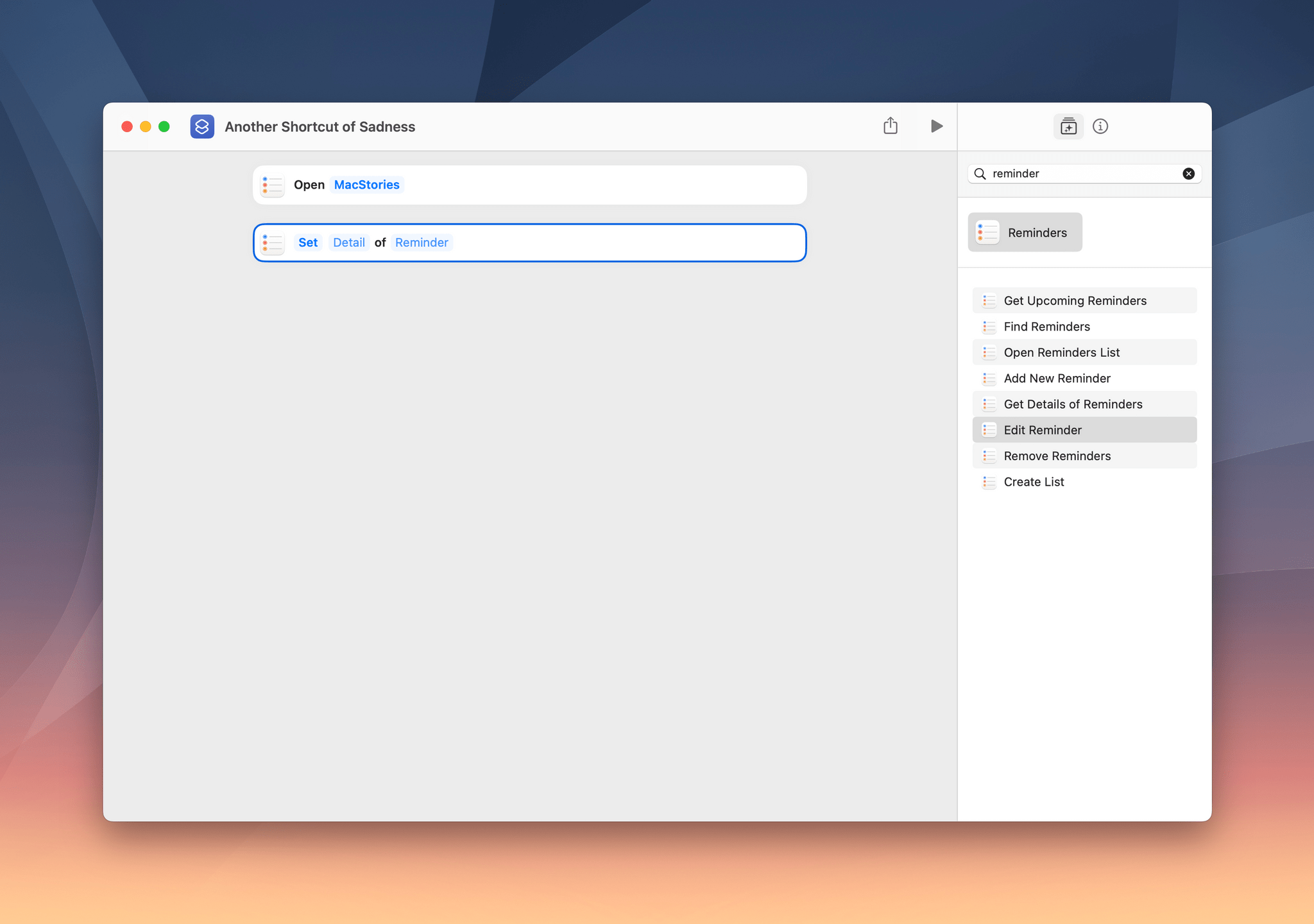Clear the reminder search text
Viewport: 1314px width, 924px height.
click(x=1188, y=173)
